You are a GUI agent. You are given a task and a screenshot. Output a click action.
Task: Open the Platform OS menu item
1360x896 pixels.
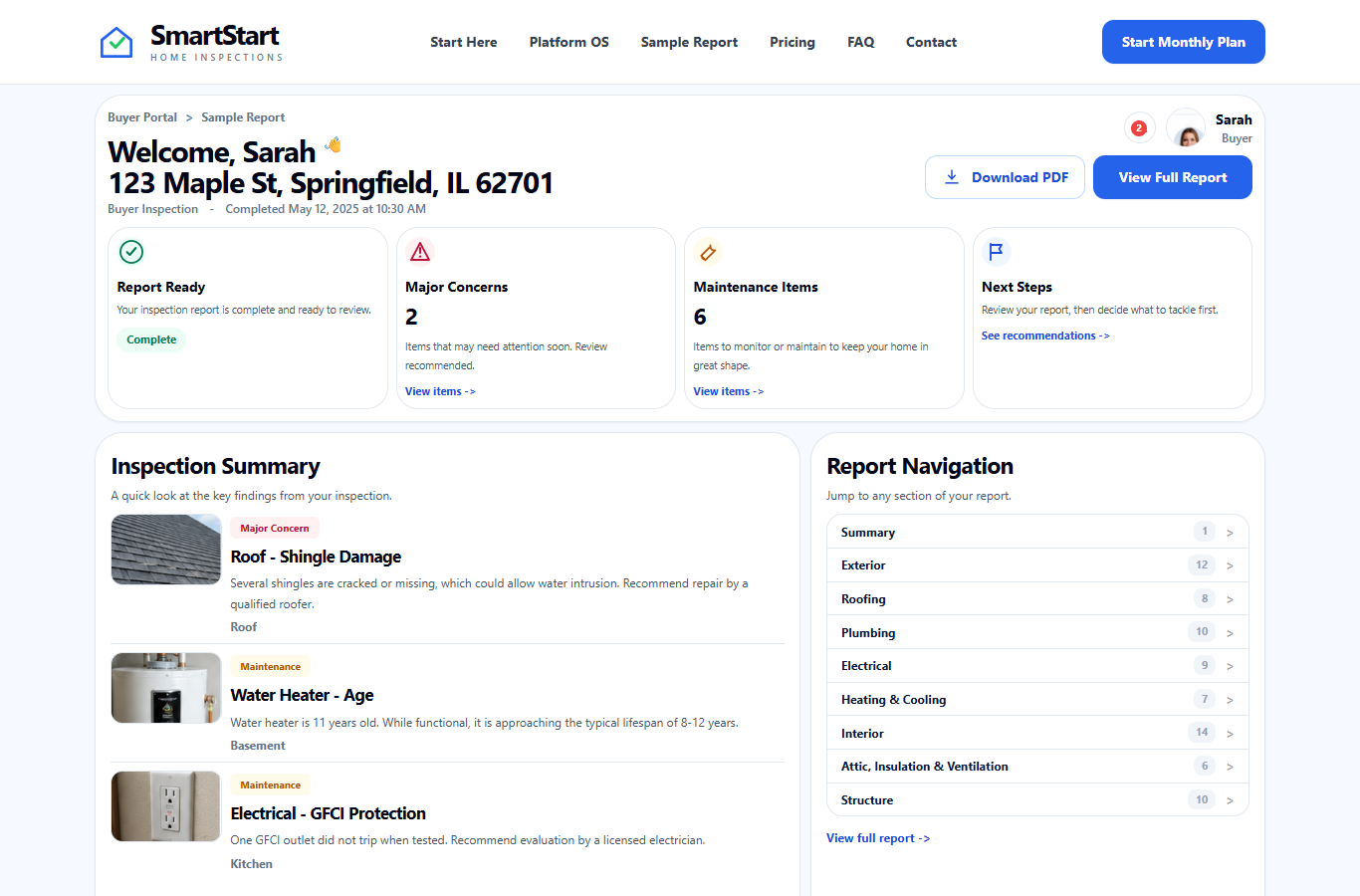(568, 42)
